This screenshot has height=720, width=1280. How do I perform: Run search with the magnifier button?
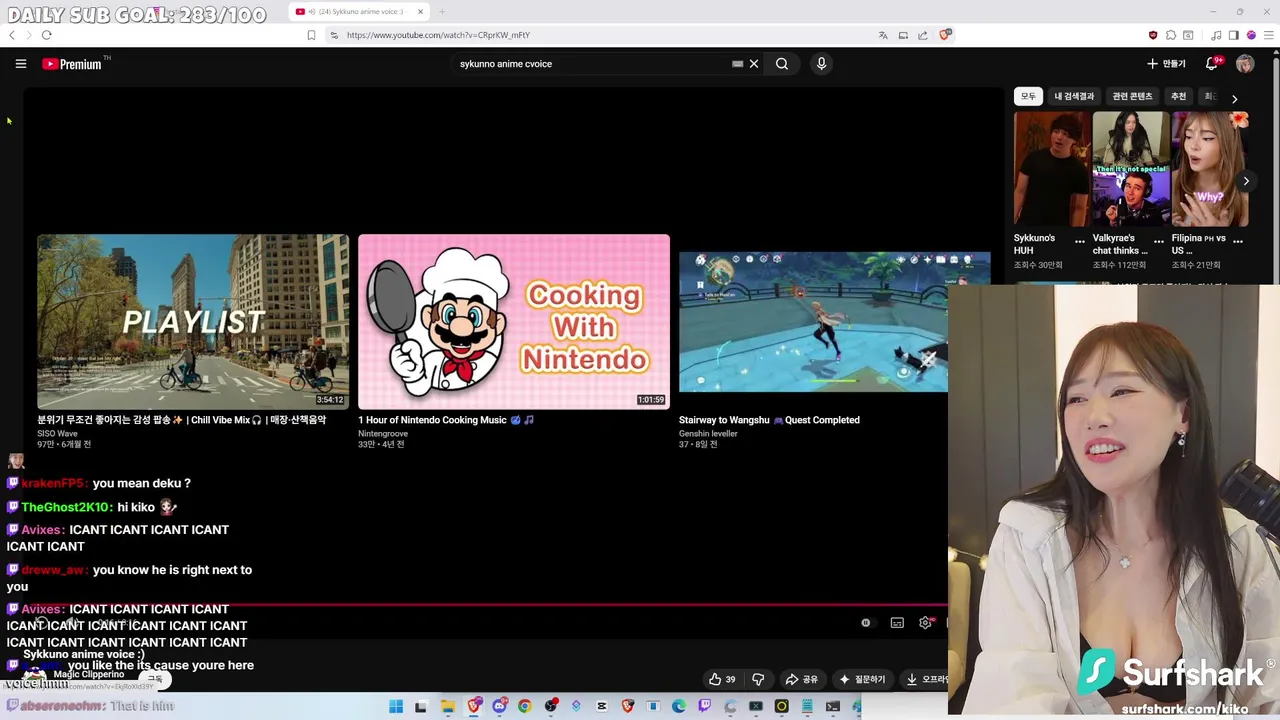tap(782, 64)
